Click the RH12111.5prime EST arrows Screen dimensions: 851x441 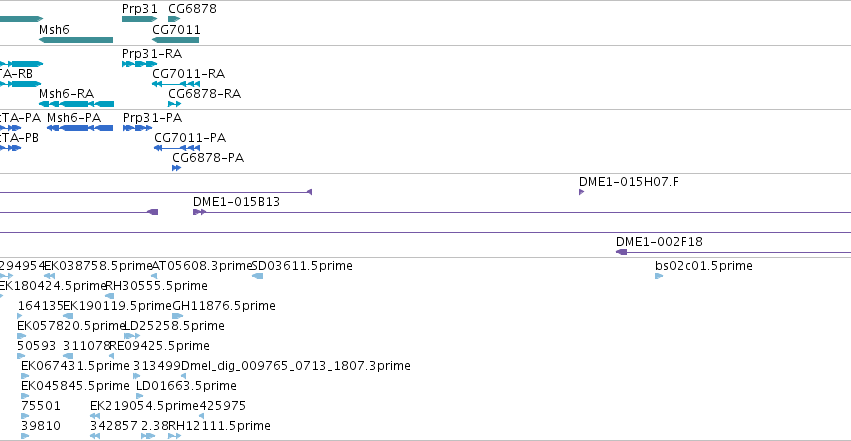click(x=174, y=436)
